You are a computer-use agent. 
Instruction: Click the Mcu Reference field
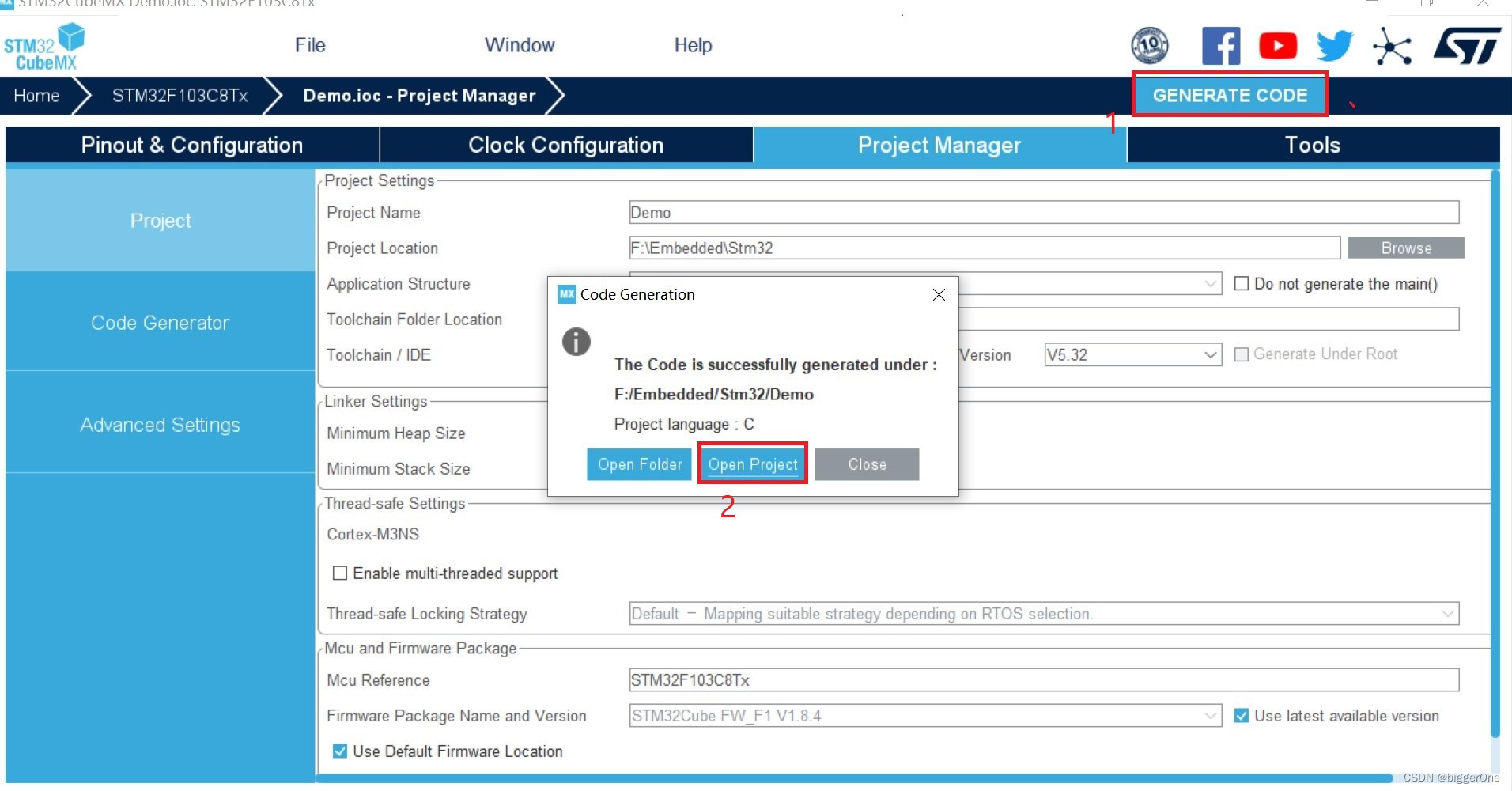[x=1044, y=679]
